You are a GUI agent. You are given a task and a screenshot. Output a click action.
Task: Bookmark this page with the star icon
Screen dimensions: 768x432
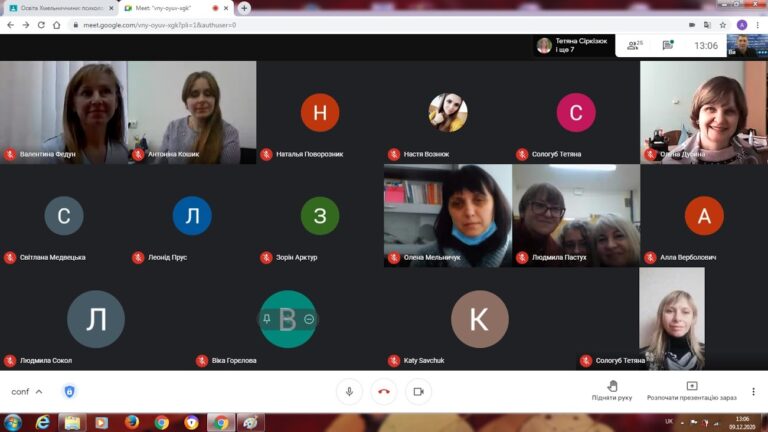723,25
